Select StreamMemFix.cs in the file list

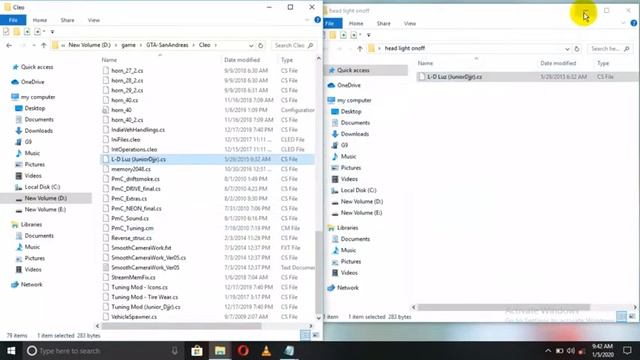point(133,277)
